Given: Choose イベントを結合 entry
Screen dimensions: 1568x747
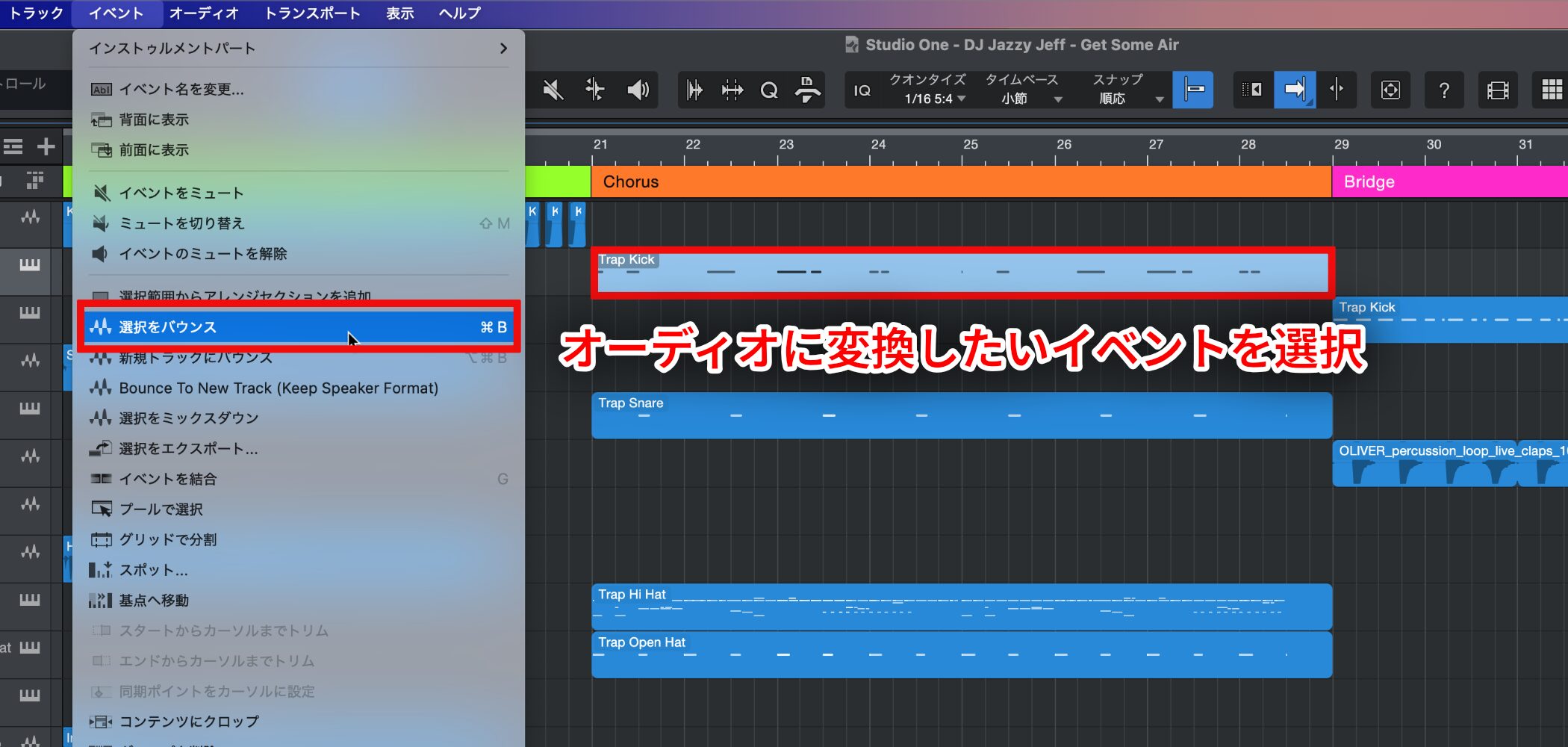Looking at the screenshot, I should (x=299, y=479).
